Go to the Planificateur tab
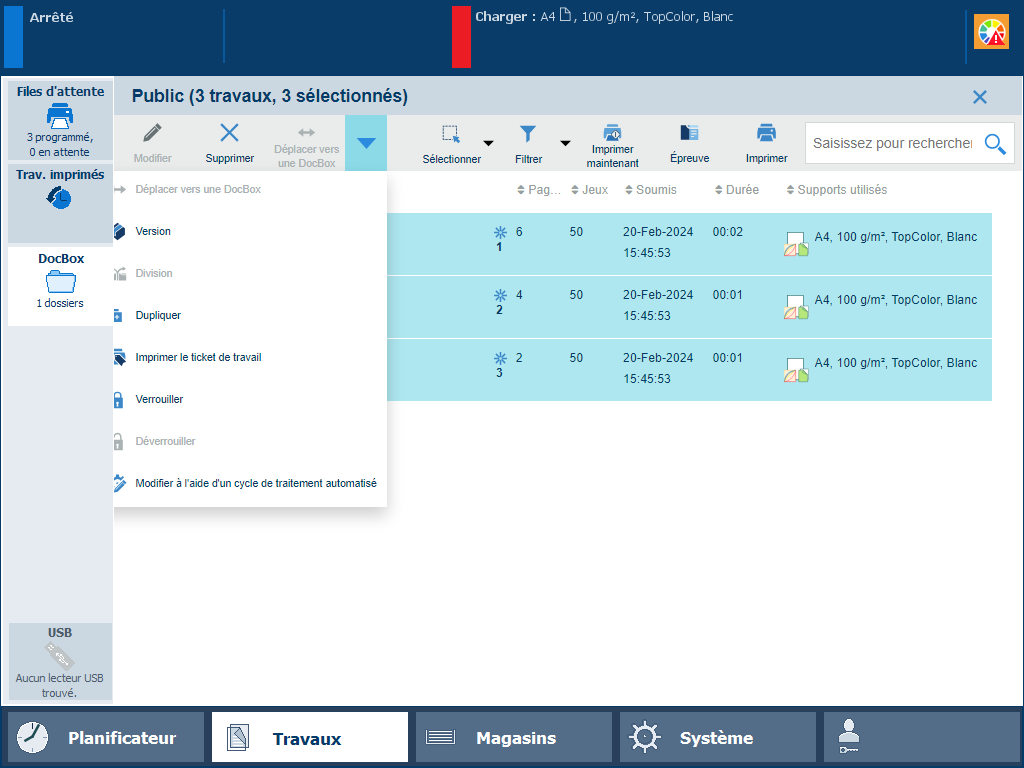 [106, 738]
